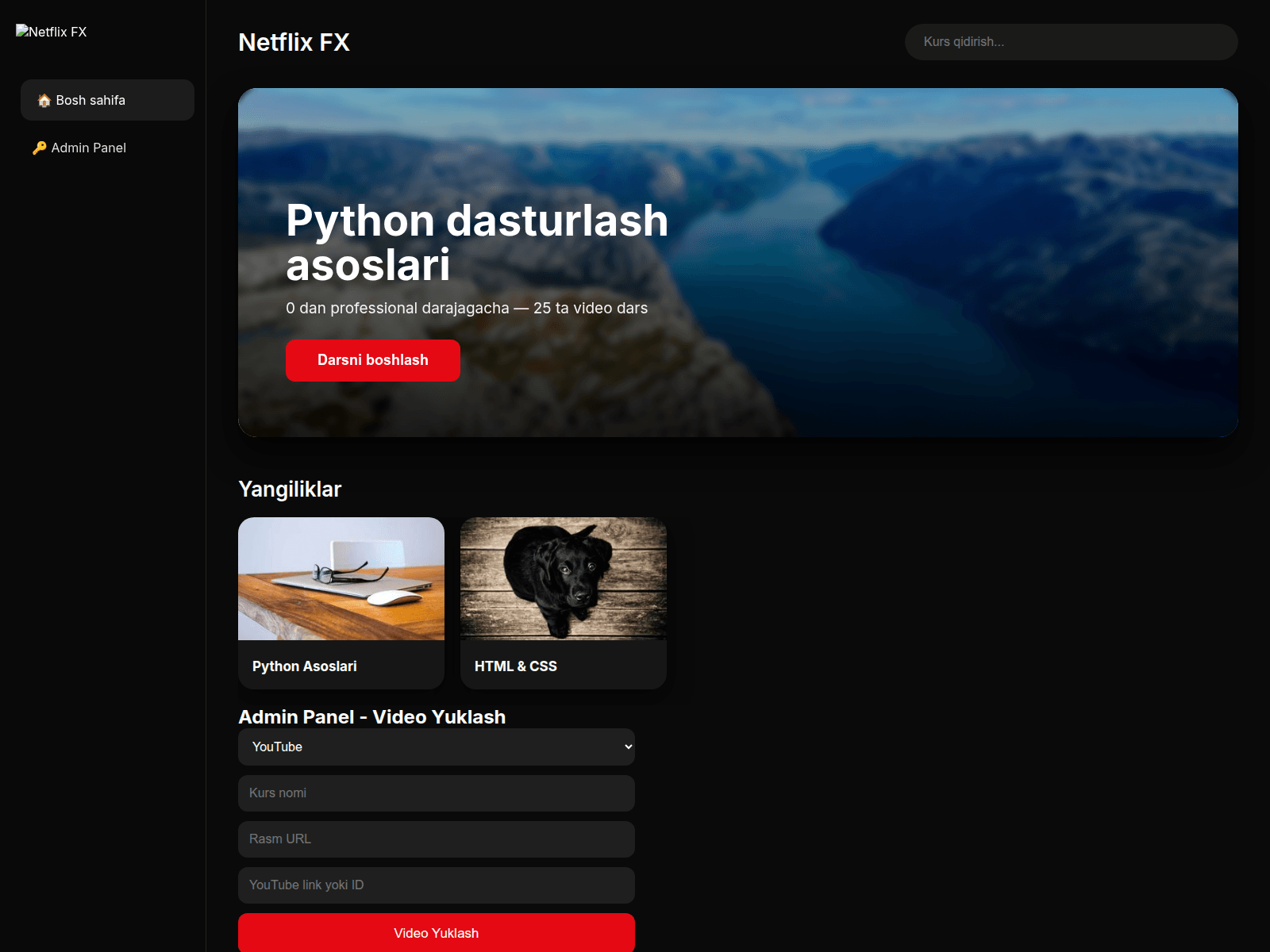Click the YouTube link yoki ID field
Image resolution: width=1270 pixels, height=952 pixels.
(x=436, y=885)
